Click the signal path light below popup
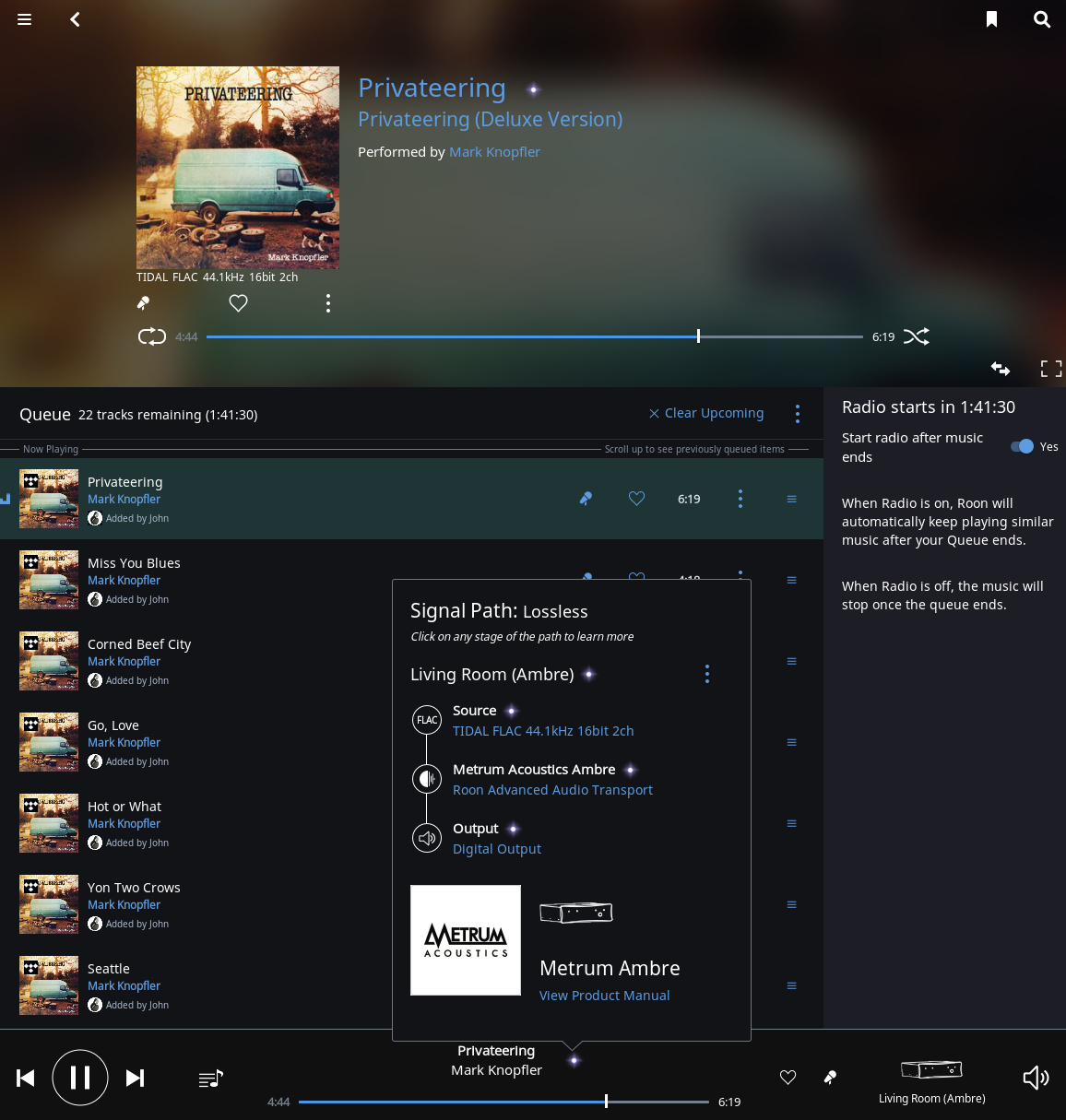Screen dimensions: 1066x1120 [574, 1060]
